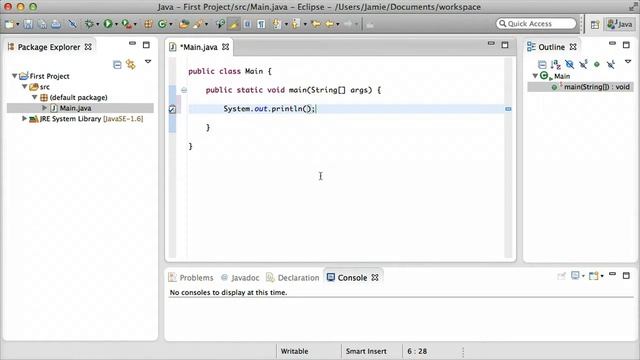Click the Skip All Breakpoints icon
Screen dimensions: 640x360
click(x=73, y=24)
